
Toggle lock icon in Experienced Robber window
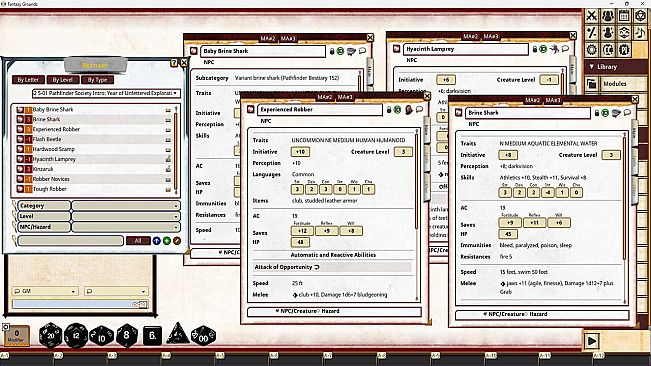(x=389, y=110)
